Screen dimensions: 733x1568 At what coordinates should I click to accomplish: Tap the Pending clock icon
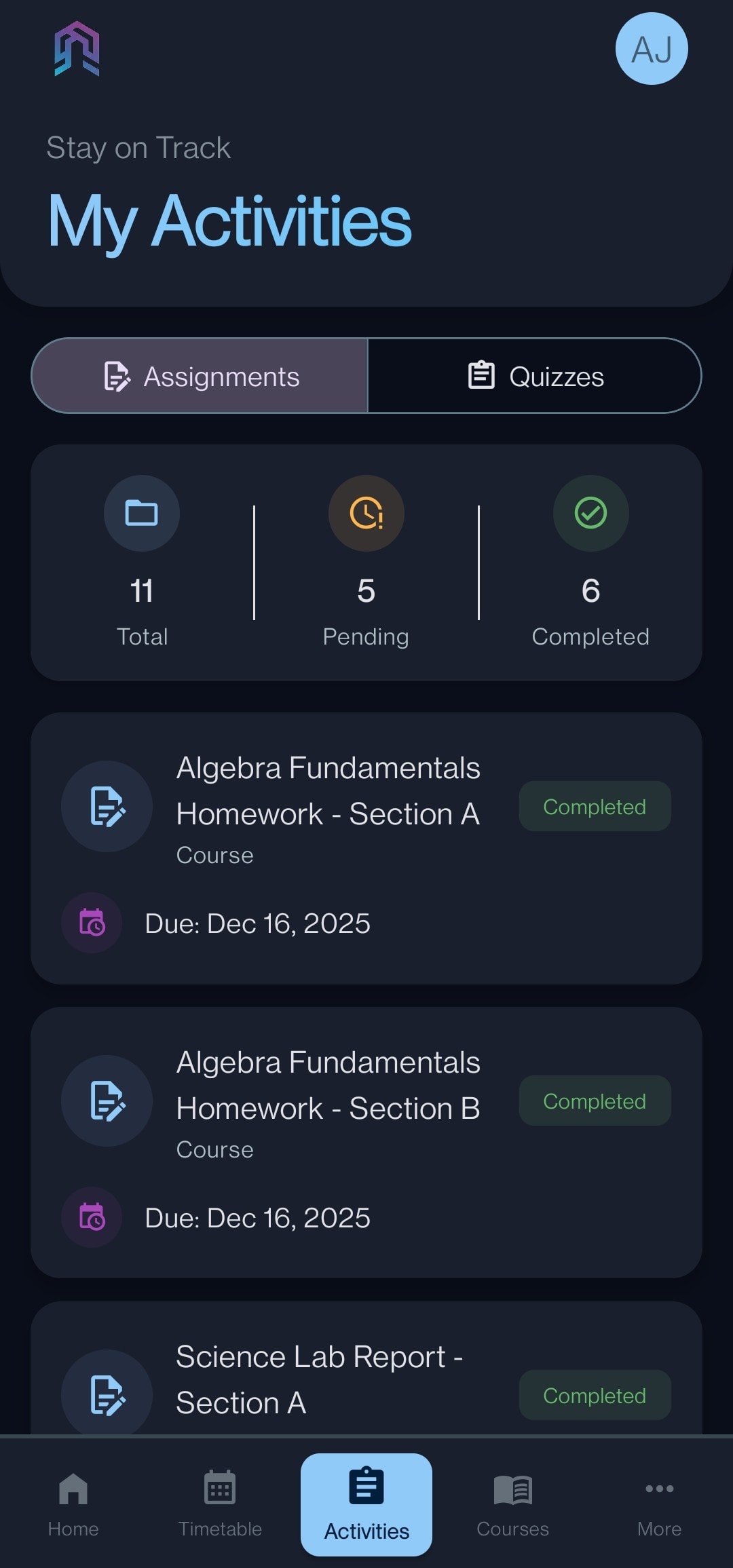tap(366, 513)
